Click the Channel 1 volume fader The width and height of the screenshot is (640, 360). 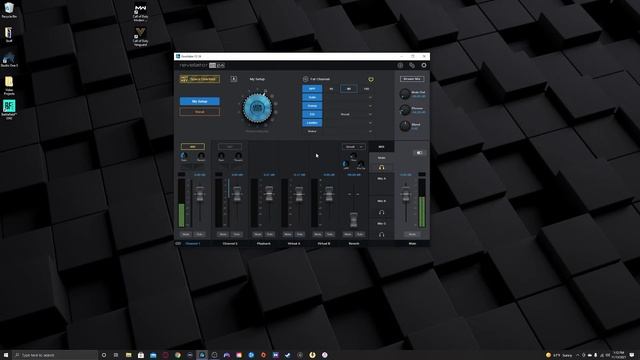pyautogui.click(x=200, y=194)
